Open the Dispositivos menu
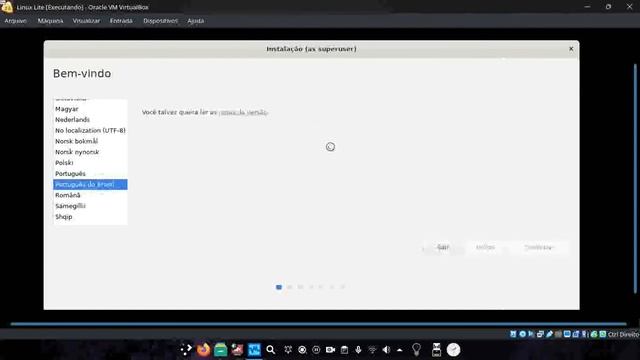The width and height of the screenshot is (640, 360). [x=160, y=21]
